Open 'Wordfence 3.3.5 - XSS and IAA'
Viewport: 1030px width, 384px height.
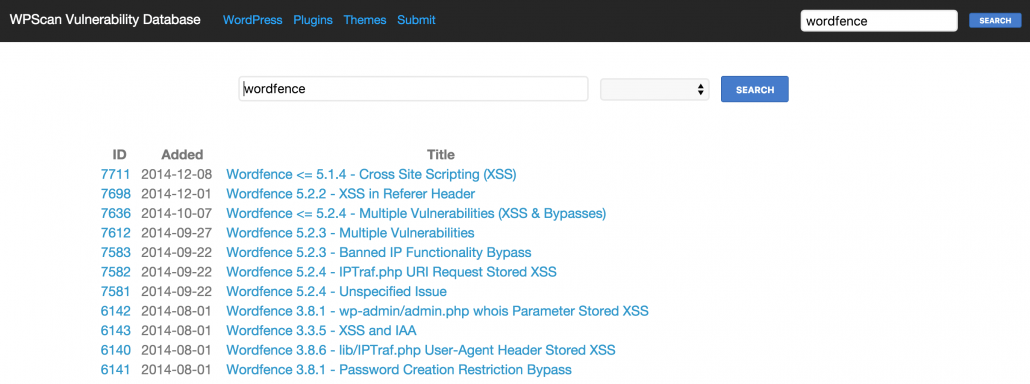pos(321,330)
